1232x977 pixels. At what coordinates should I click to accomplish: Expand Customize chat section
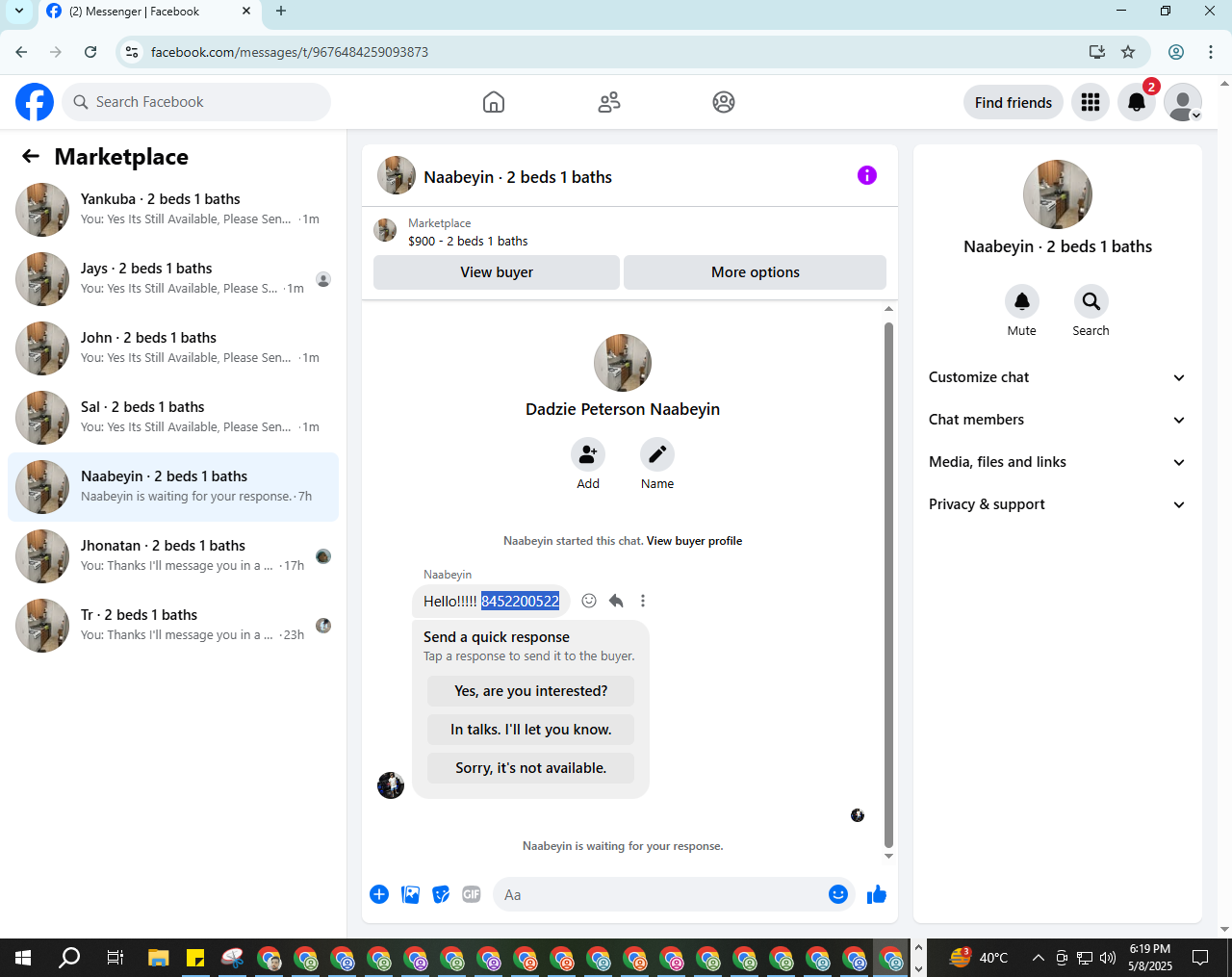[x=1057, y=377]
